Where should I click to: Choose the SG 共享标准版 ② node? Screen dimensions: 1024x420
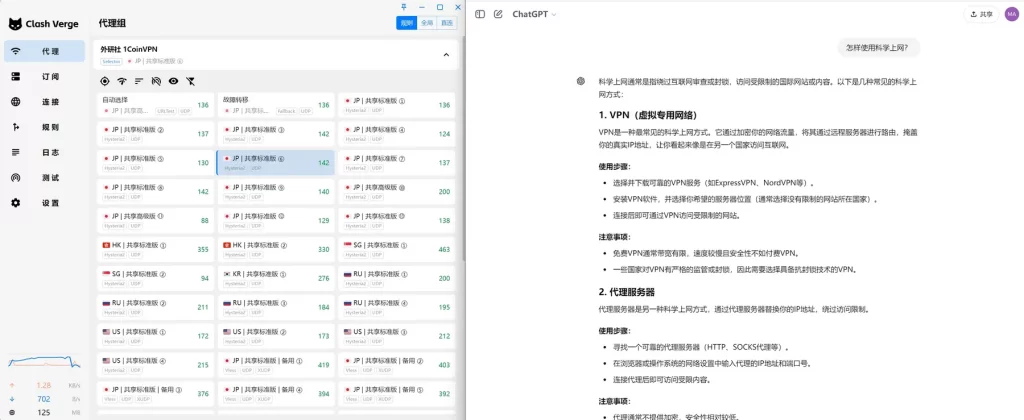coord(155,278)
